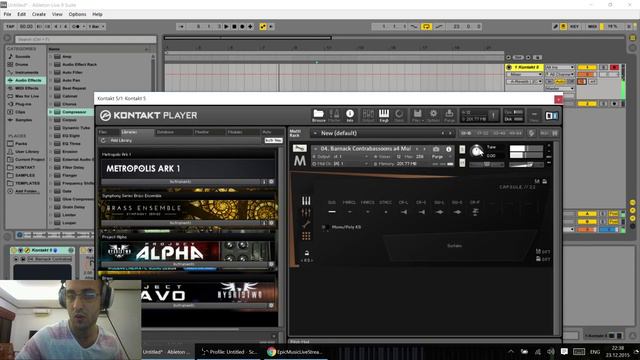Screen dimensions: 640x360
Task: Show the Kontakt Output mixer icon
Action: click(368, 116)
